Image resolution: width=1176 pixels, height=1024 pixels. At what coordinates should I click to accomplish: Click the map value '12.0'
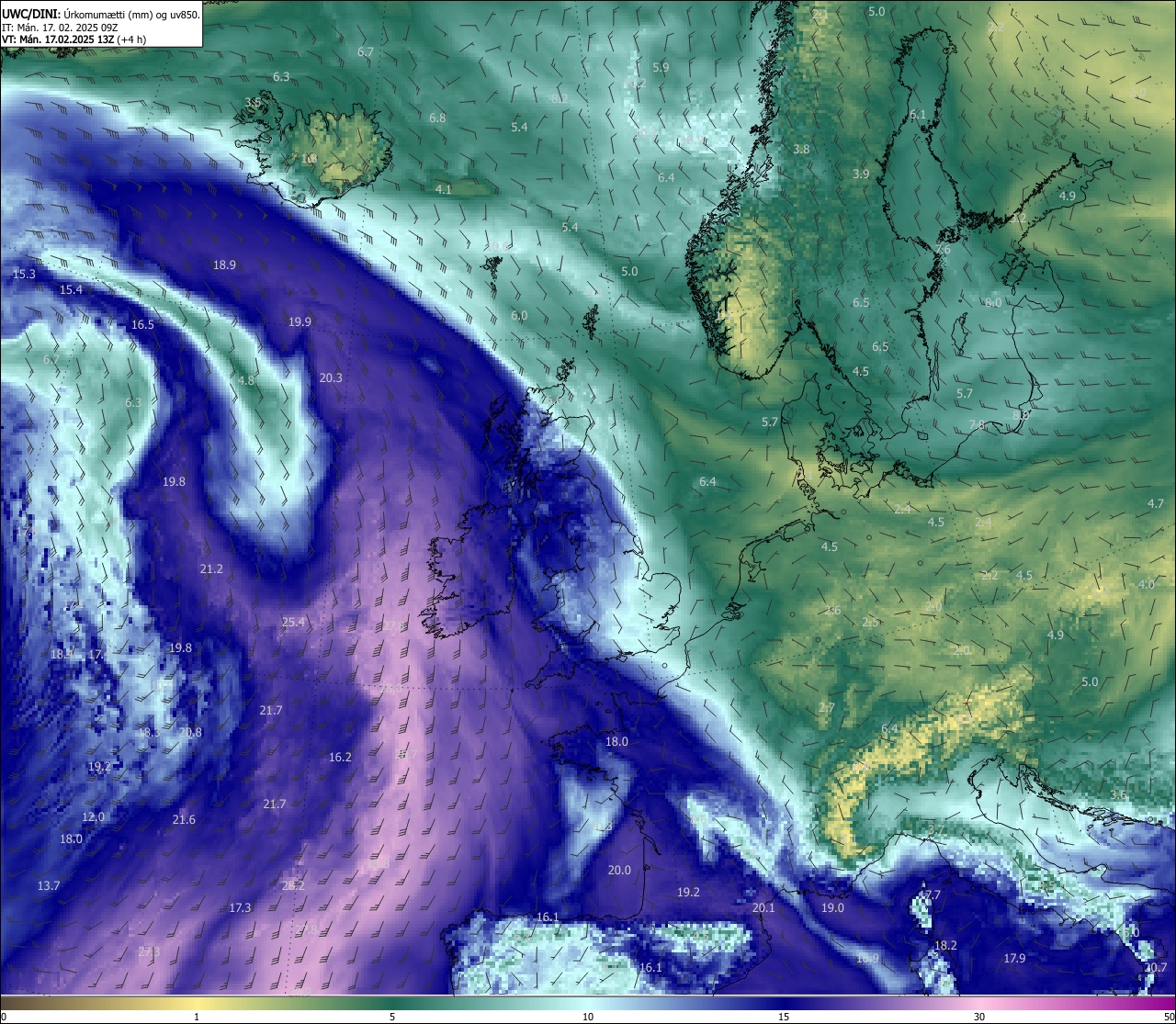pos(93,816)
